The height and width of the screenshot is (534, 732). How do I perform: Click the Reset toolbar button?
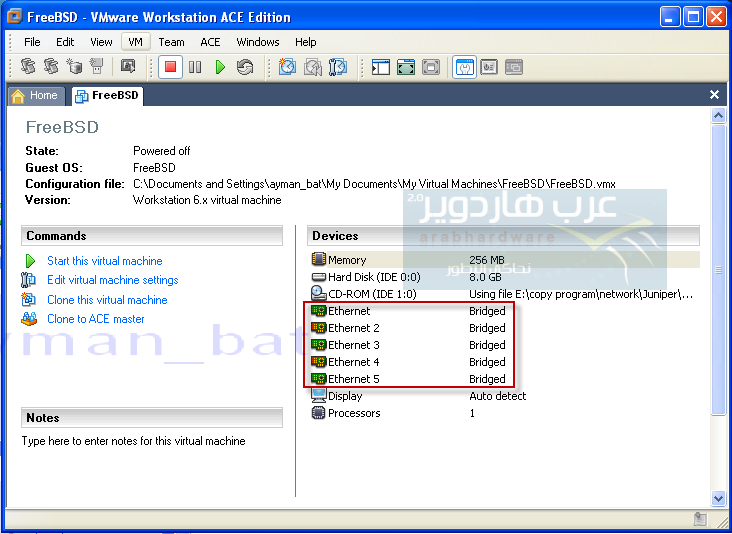[245, 67]
